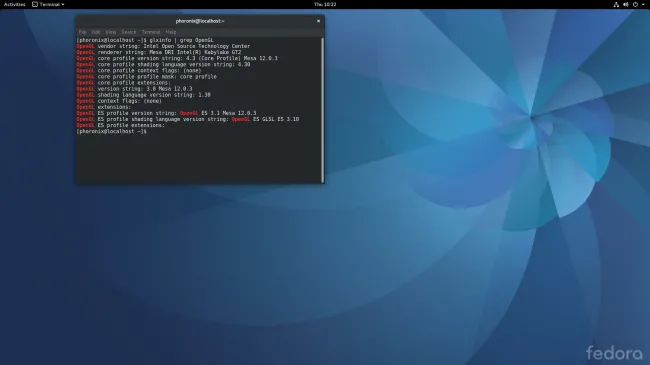
Task: Click the 'ES profile extensions:' line
Action: 121,125
